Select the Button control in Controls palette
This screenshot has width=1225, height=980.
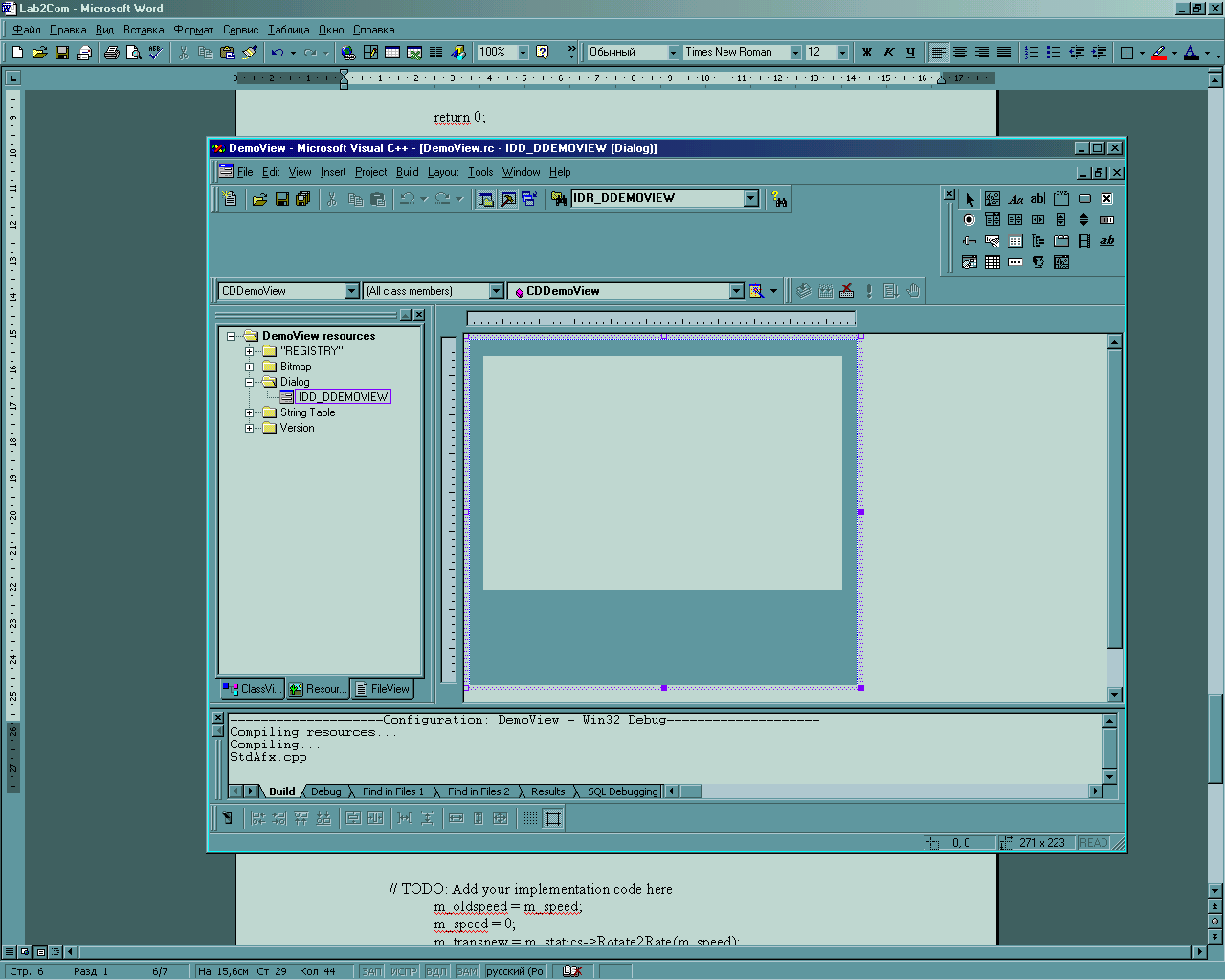click(x=1084, y=199)
